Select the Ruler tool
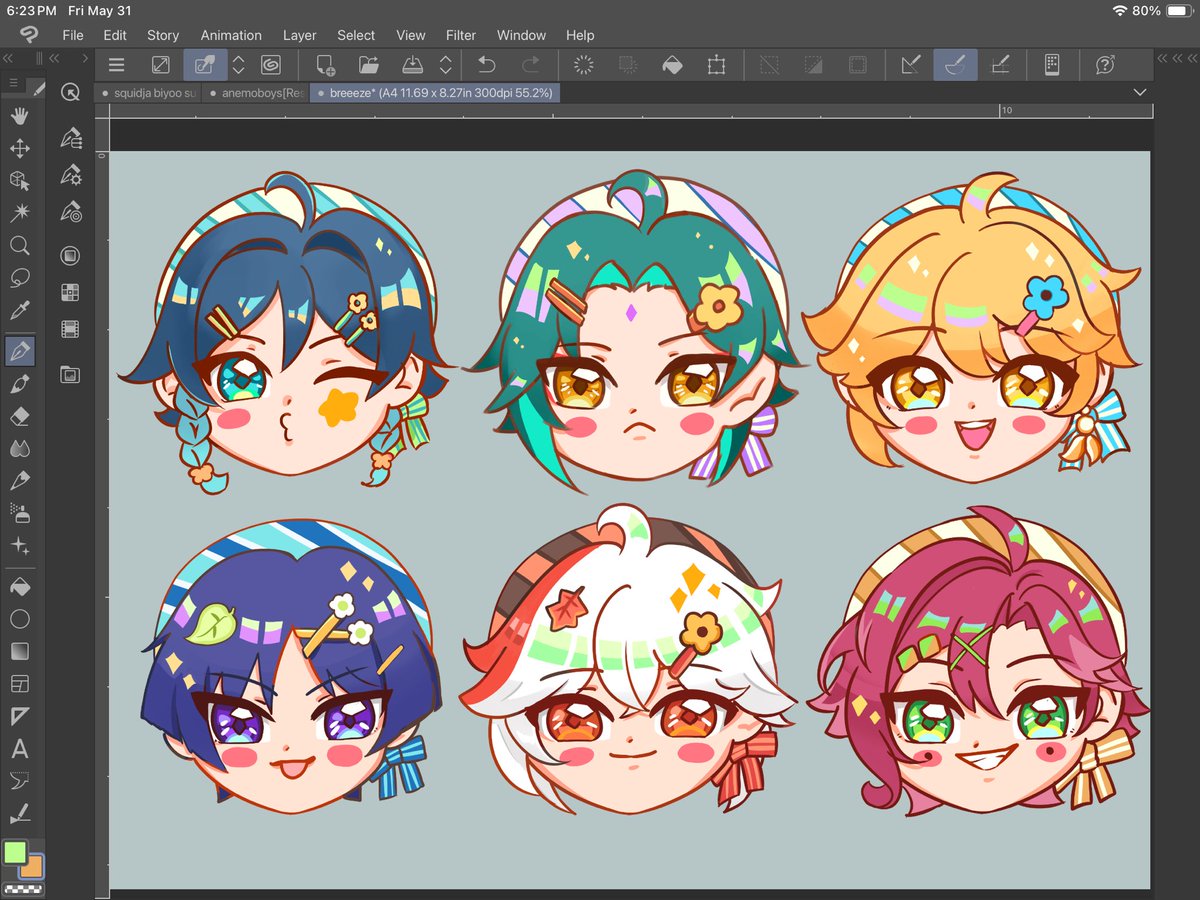1200x900 pixels. 19,716
